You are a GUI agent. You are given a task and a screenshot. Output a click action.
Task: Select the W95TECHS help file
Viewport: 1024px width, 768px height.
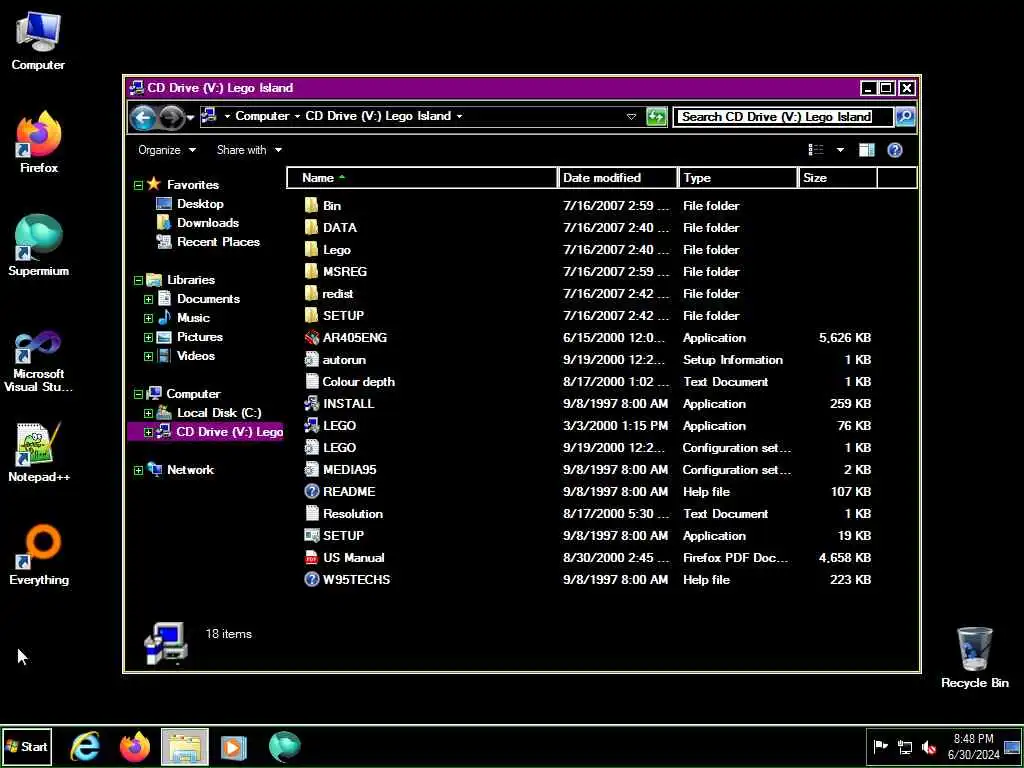347,579
